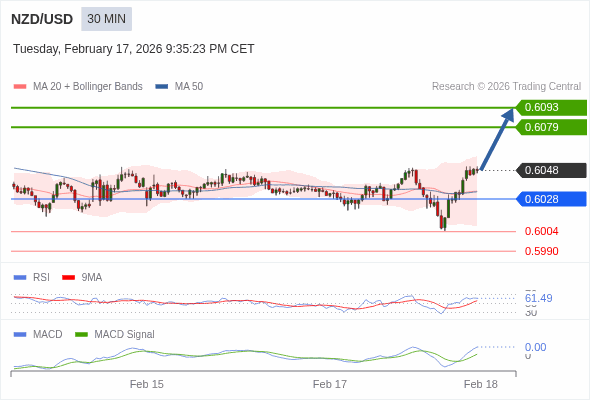Viewport: 590px width, 400px height.
Task: Select the 30 MIN timeframe badge
Action: coord(106,19)
